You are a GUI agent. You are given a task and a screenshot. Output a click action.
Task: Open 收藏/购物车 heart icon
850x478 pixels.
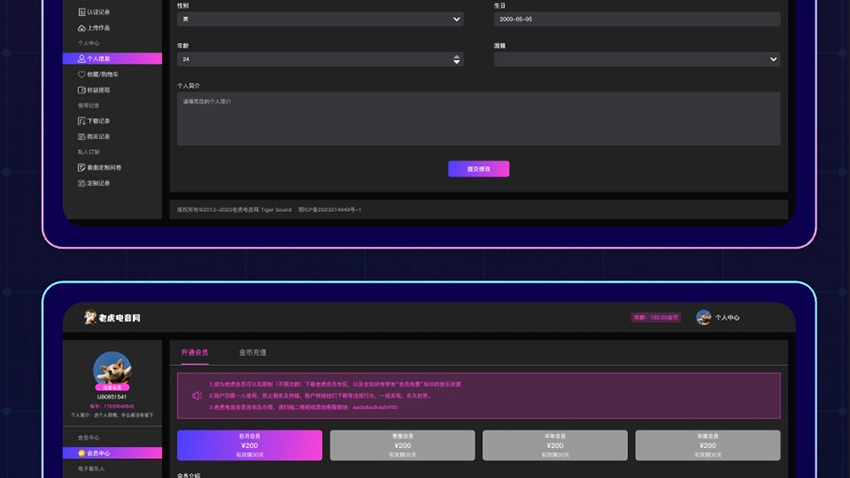click(x=82, y=74)
